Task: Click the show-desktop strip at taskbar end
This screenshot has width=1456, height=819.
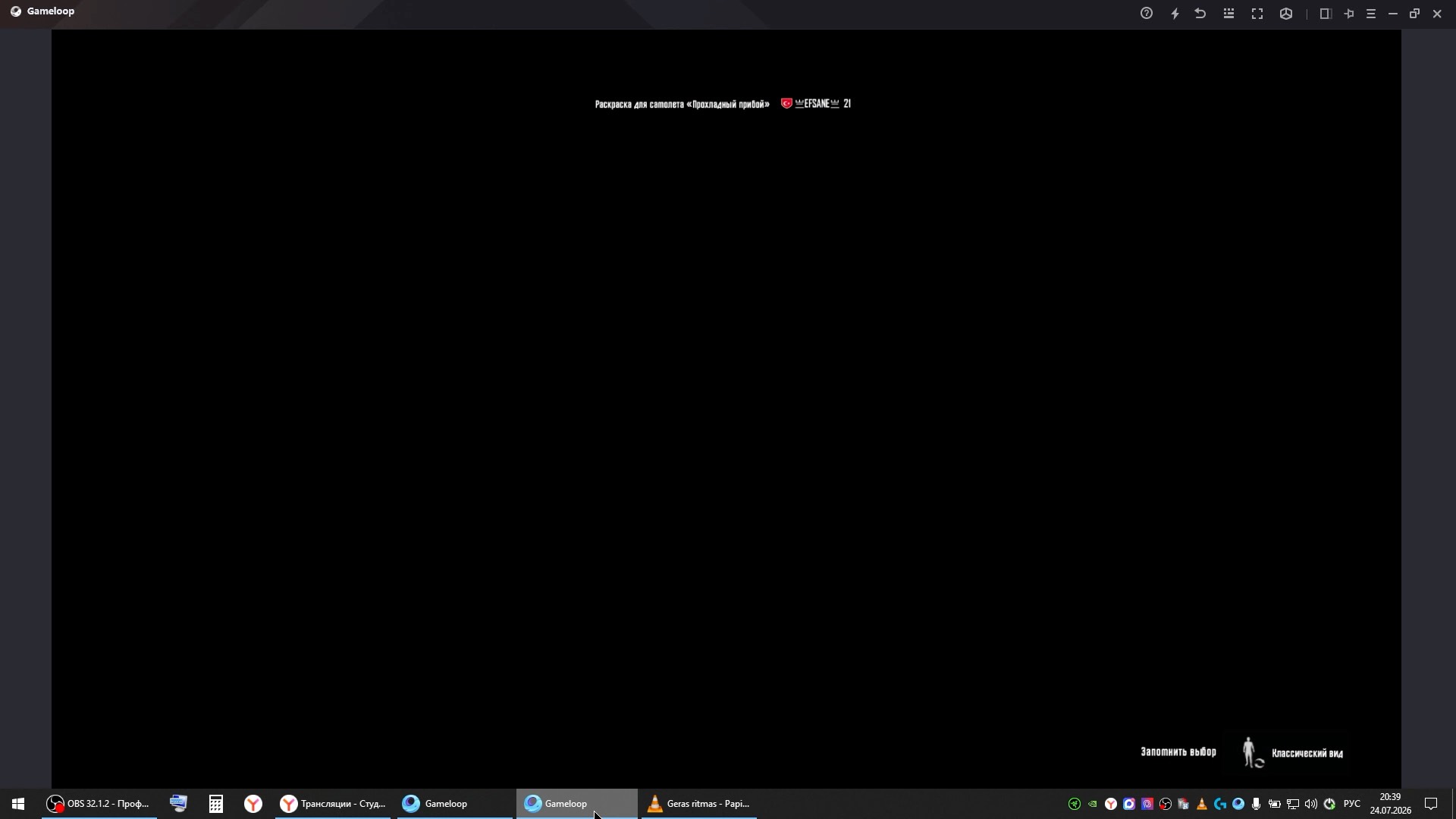Action: (1453, 804)
